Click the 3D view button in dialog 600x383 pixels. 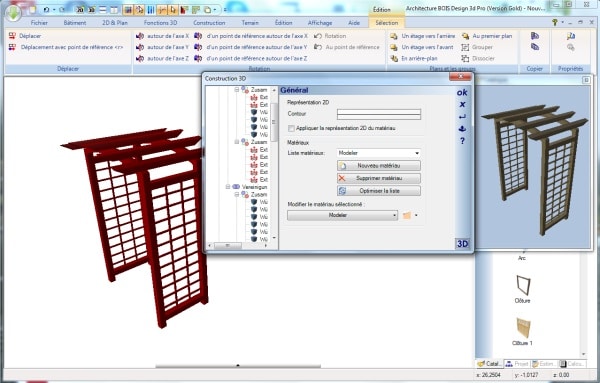[x=462, y=244]
